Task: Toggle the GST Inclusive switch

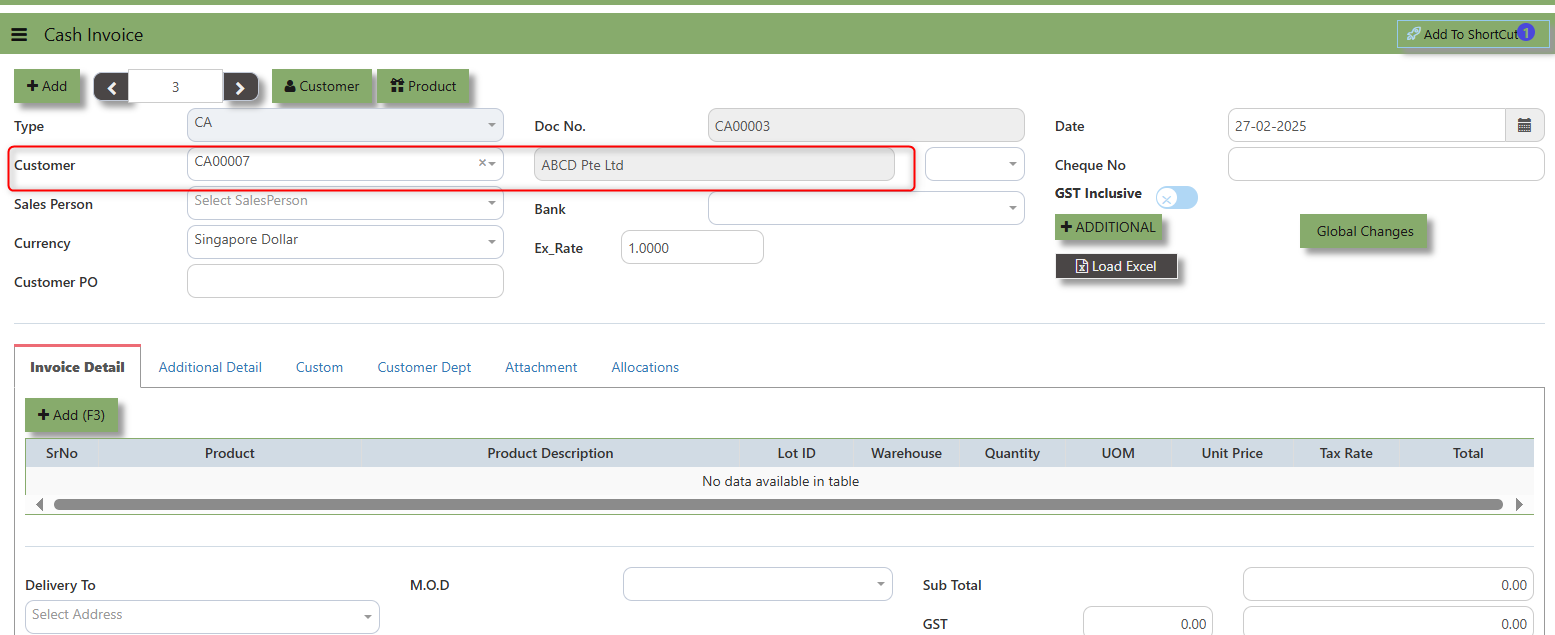Action: pos(1177,198)
